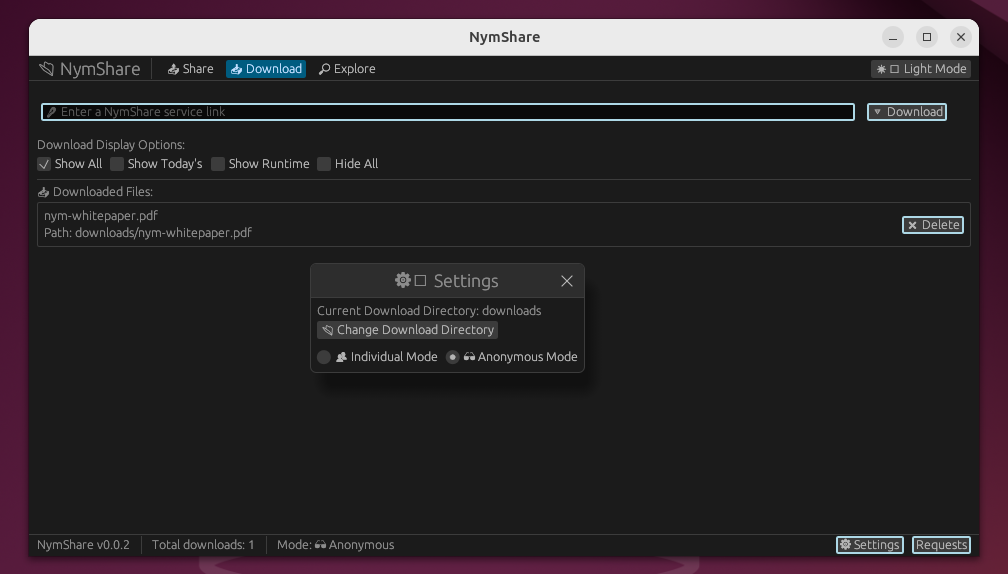Check the Hide All checkbox
Viewport: 1008px width, 574px height.
click(324, 164)
